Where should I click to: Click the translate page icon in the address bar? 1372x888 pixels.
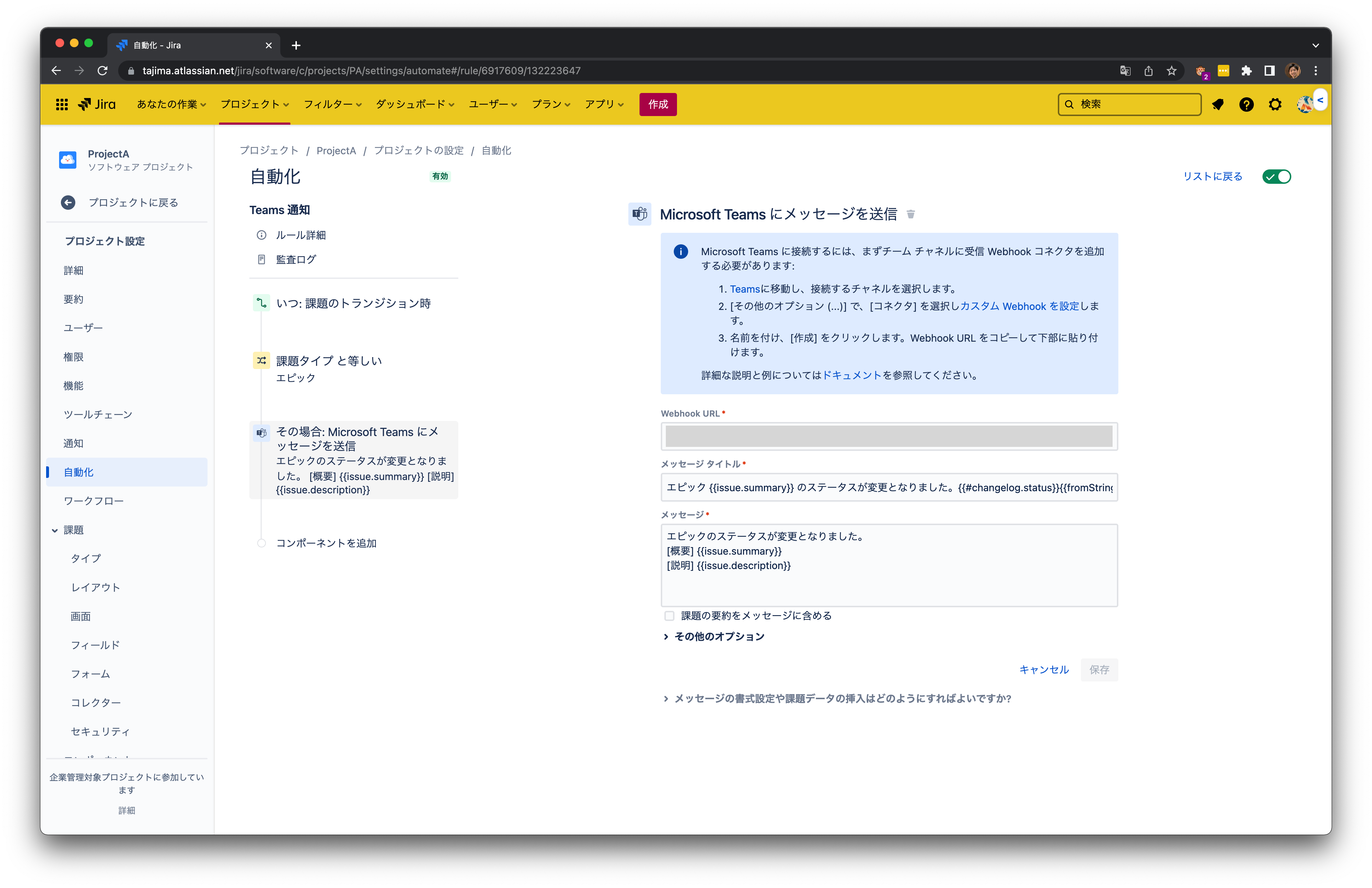tap(1125, 71)
